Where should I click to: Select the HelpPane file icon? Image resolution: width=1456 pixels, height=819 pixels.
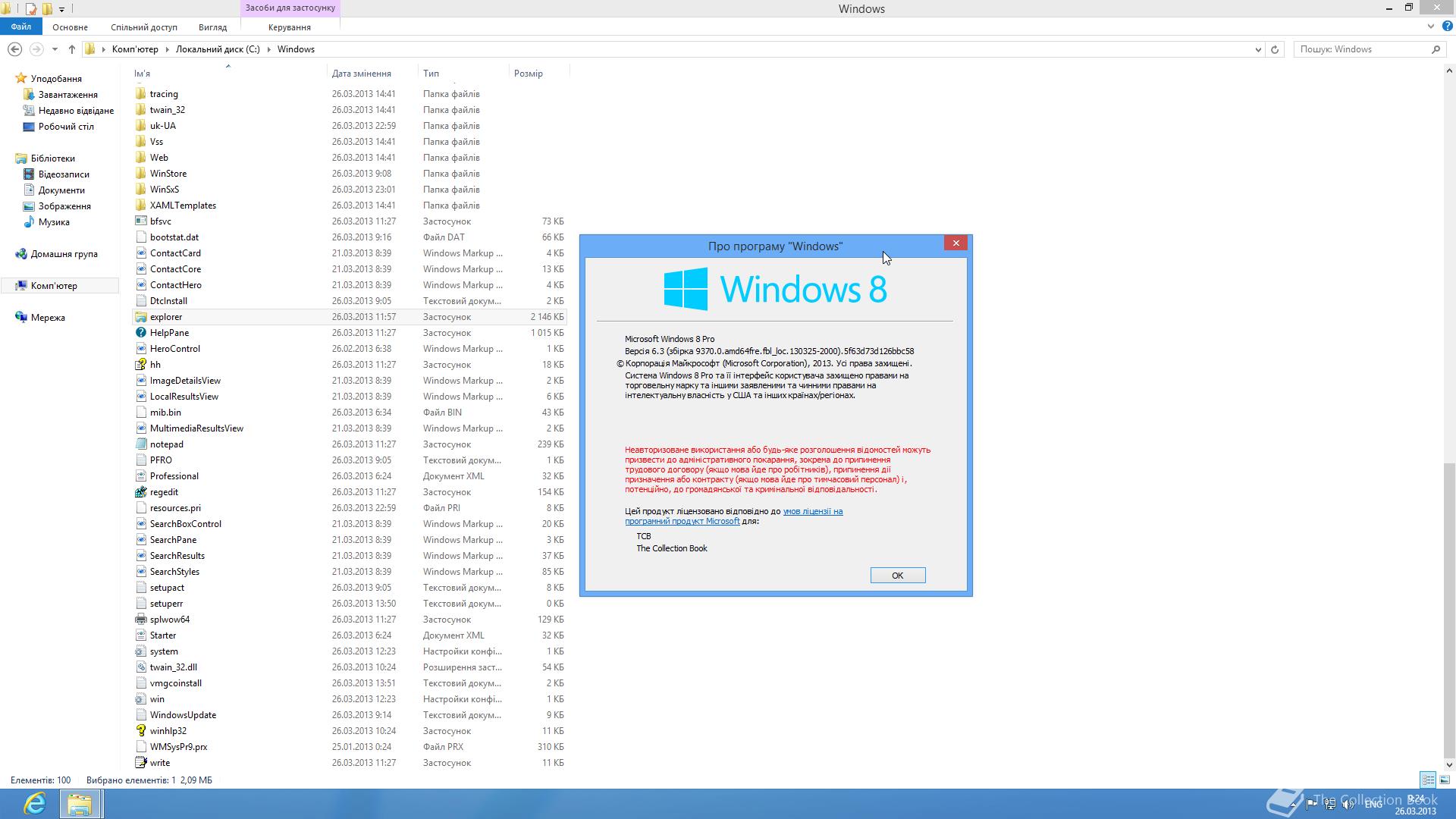(140, 333)
